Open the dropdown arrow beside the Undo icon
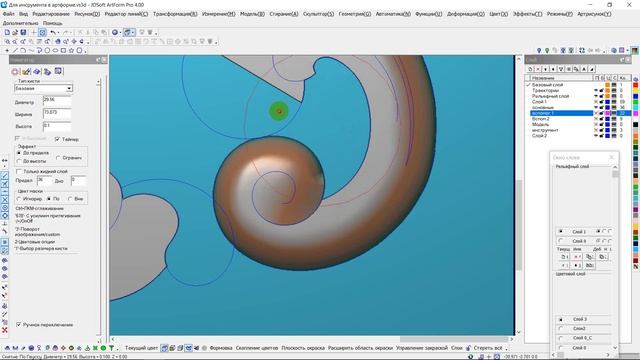Image resolution: width=640 pixels, height=360 pixels. (58, 33)
